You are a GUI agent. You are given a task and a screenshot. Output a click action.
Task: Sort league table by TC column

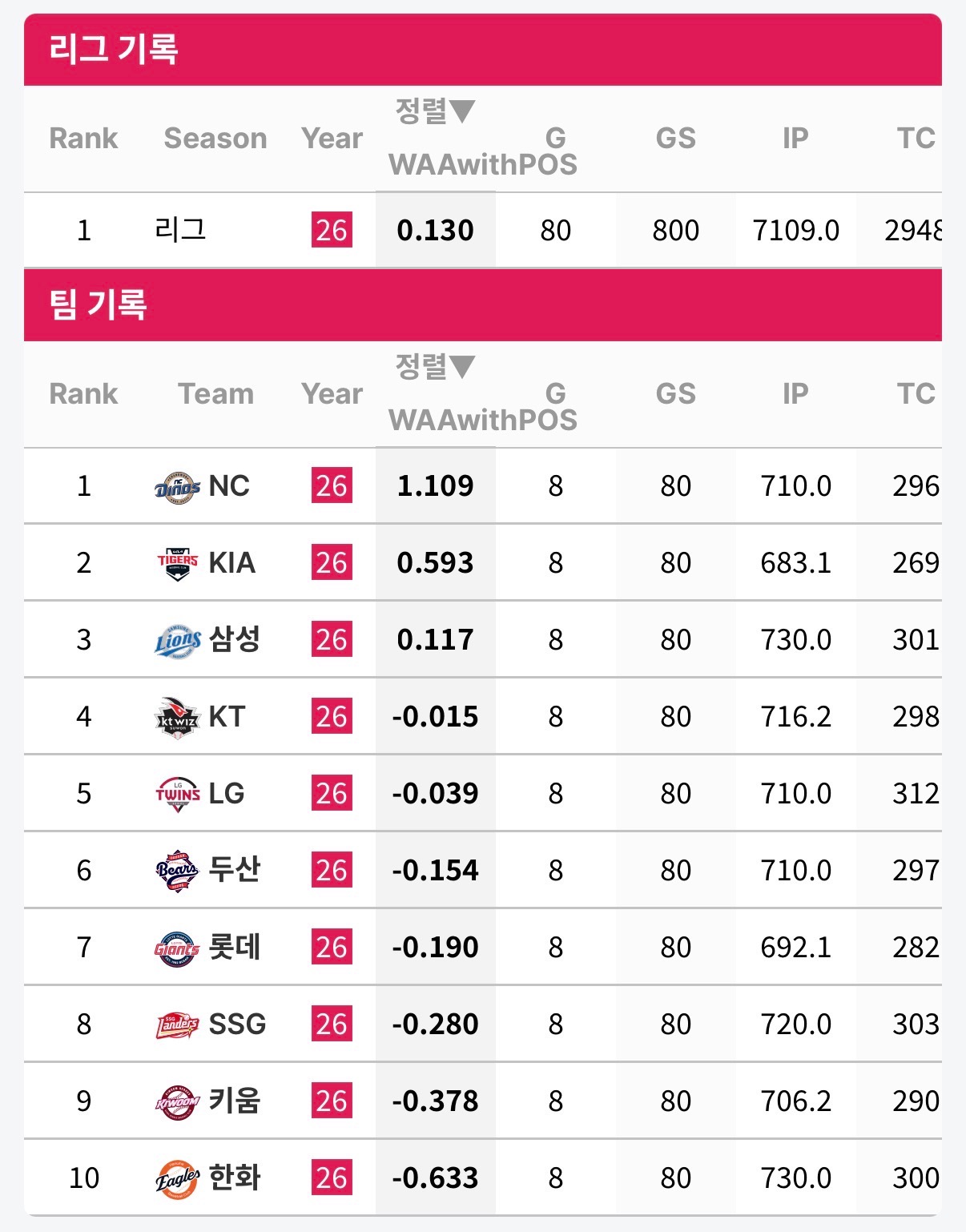(x=916, y=139)
